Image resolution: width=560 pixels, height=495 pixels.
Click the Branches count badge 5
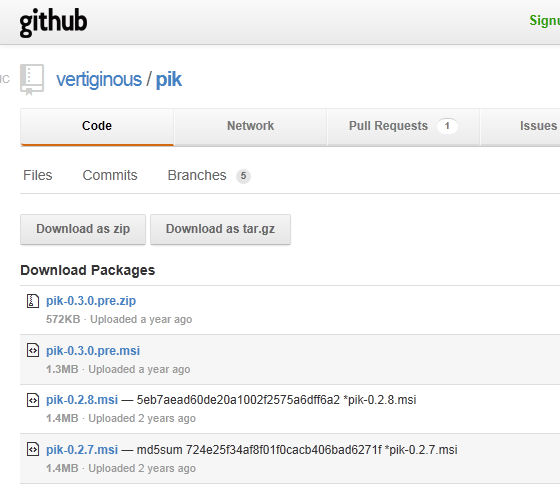pos(243,176)
